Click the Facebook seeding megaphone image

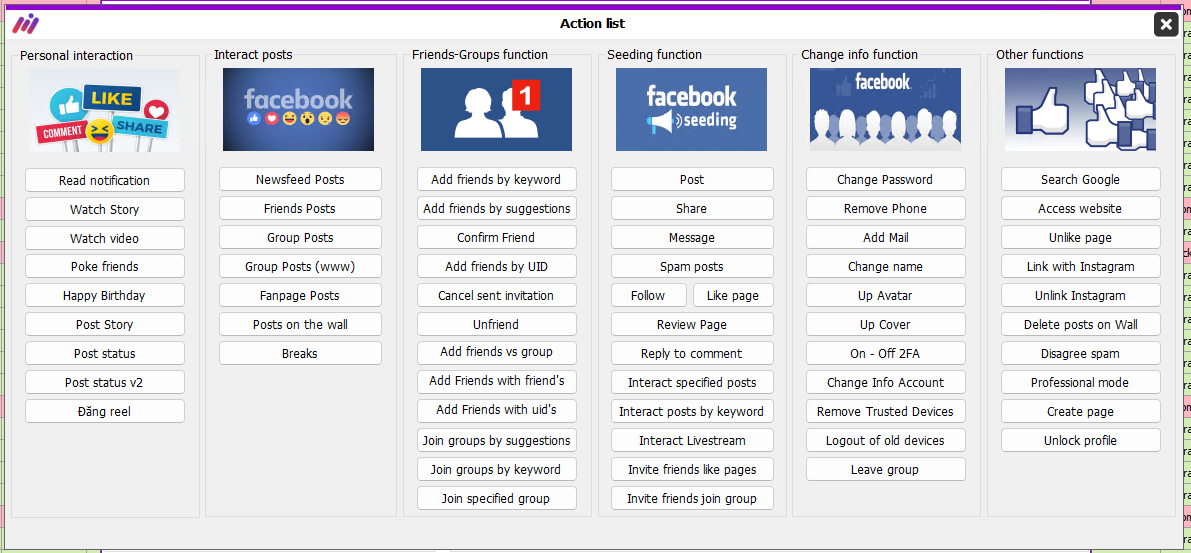pyautogui.click(x=691, y=109)
